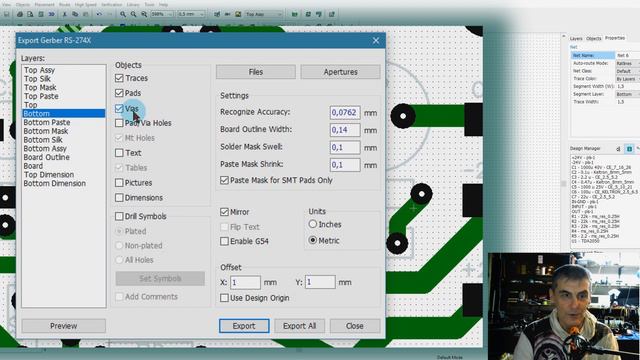
Task: Switch to the Objects tab in right panel
Action: point(593,38)
